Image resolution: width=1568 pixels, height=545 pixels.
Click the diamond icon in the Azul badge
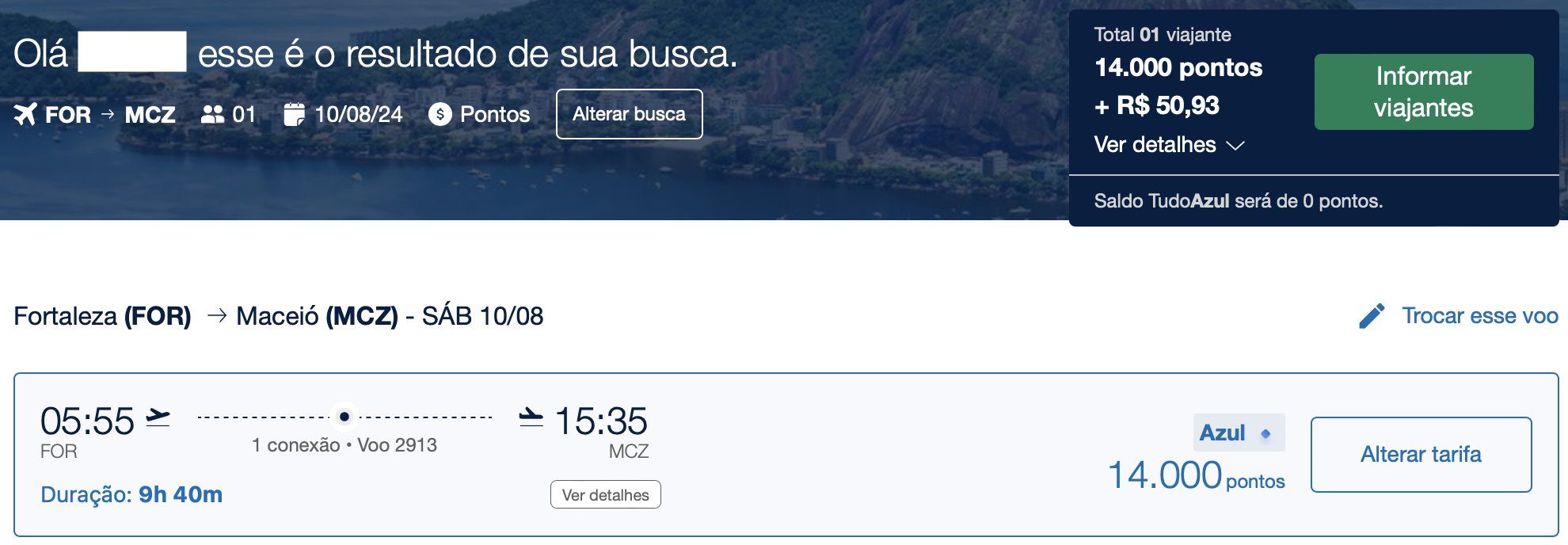1265,433
